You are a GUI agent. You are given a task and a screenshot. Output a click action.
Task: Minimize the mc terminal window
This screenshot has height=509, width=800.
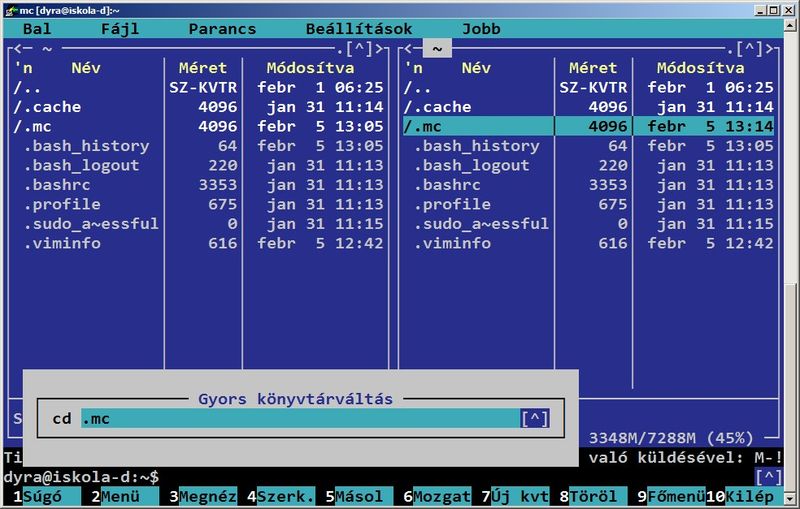(761, 10)
